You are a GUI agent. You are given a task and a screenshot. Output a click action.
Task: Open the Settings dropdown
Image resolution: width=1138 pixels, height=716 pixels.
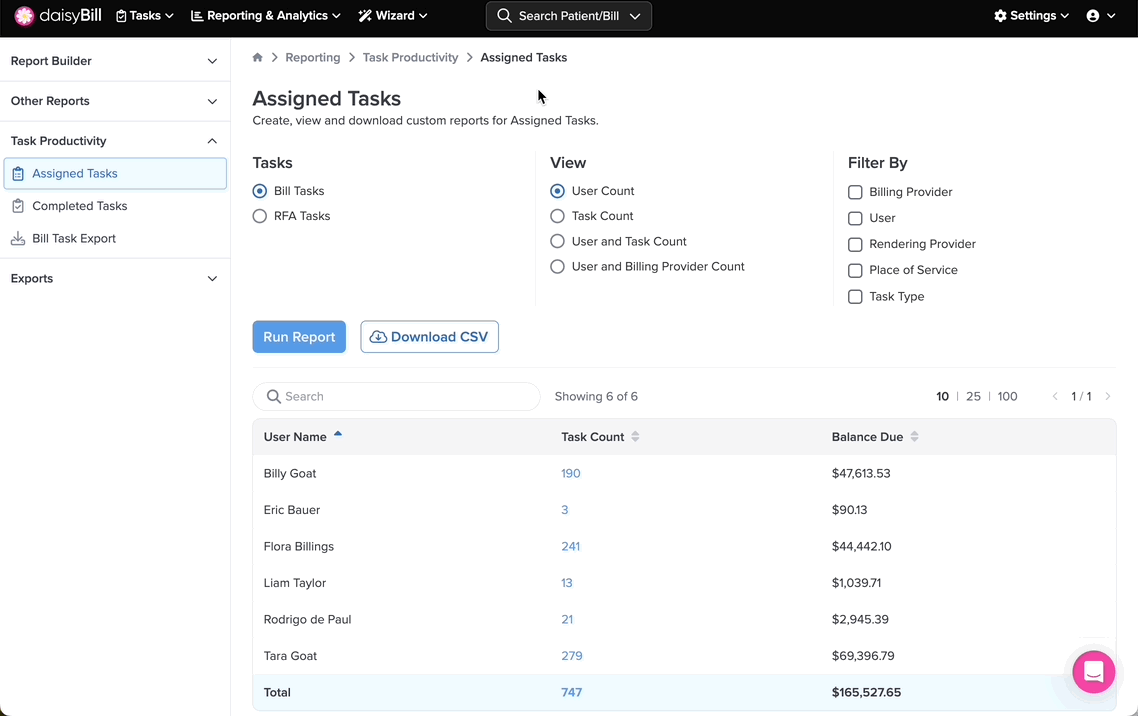click(1031, 16)
